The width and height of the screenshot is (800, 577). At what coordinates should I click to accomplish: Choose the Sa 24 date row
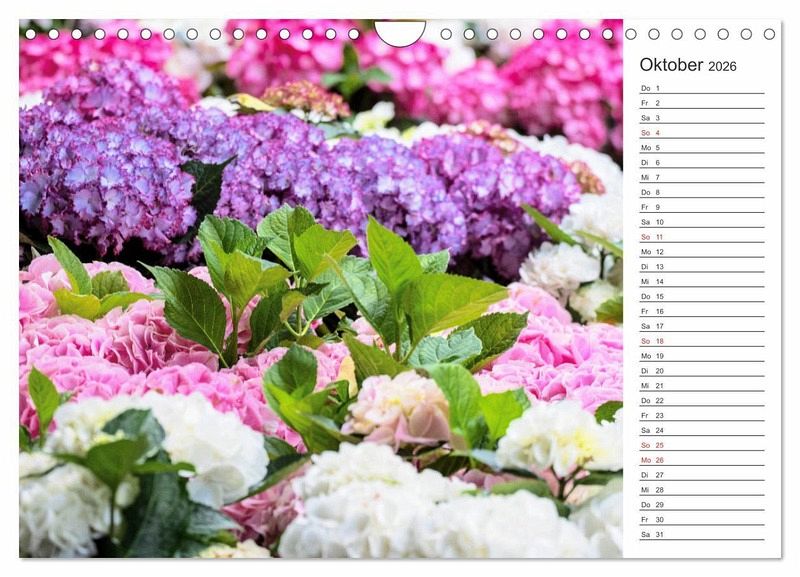coord(700,430)
